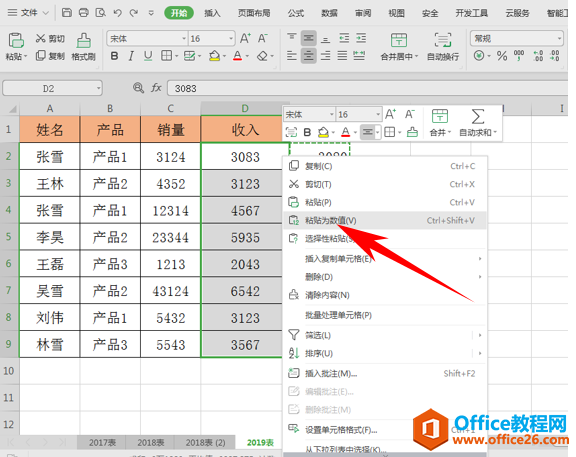Toggle Bold formatting in the ribbon
Image resolution: width=576 pixels, height=457 pixels.
(x=114, y=56)
